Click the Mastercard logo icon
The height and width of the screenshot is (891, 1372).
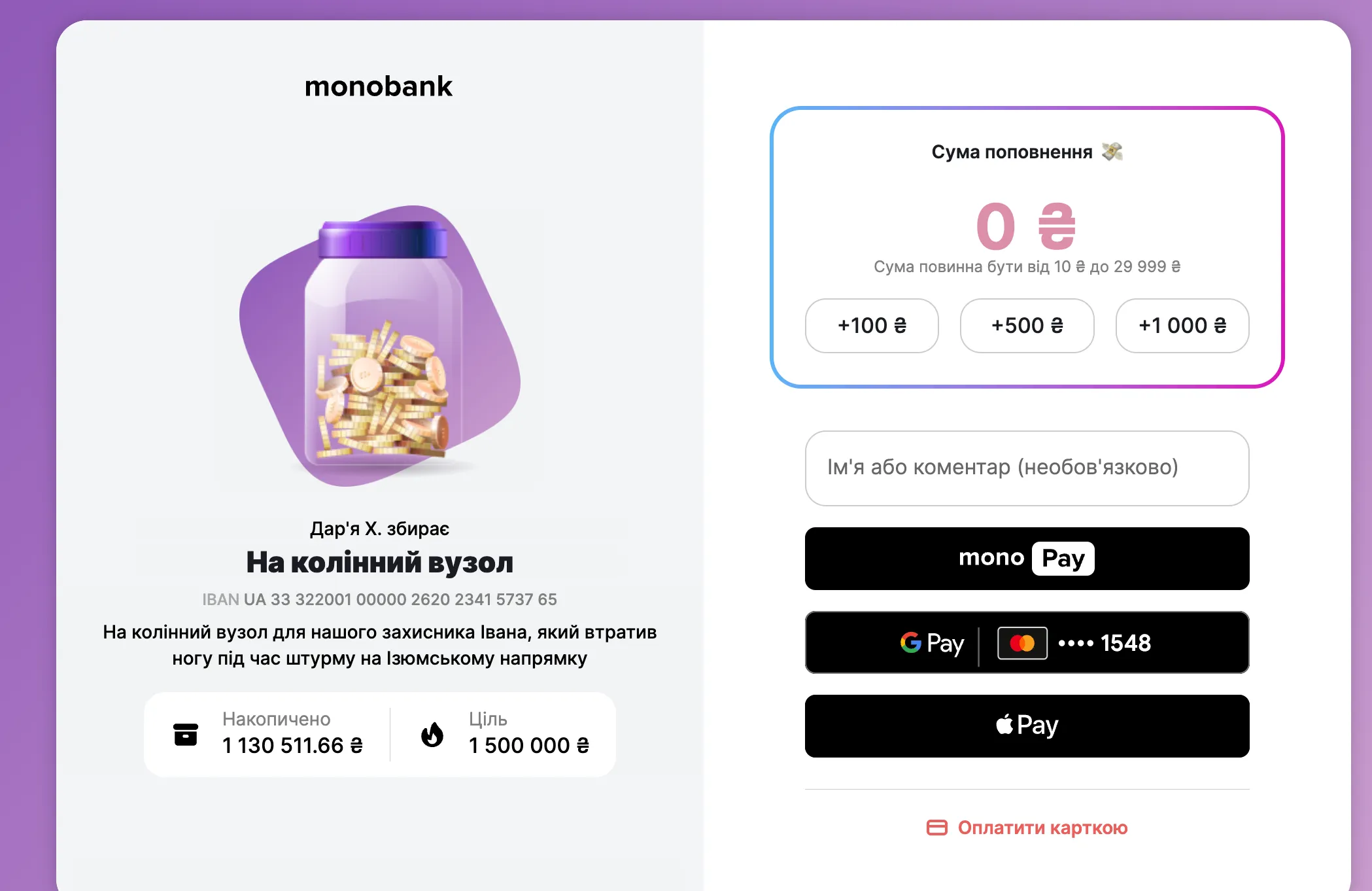(1022, 643)
